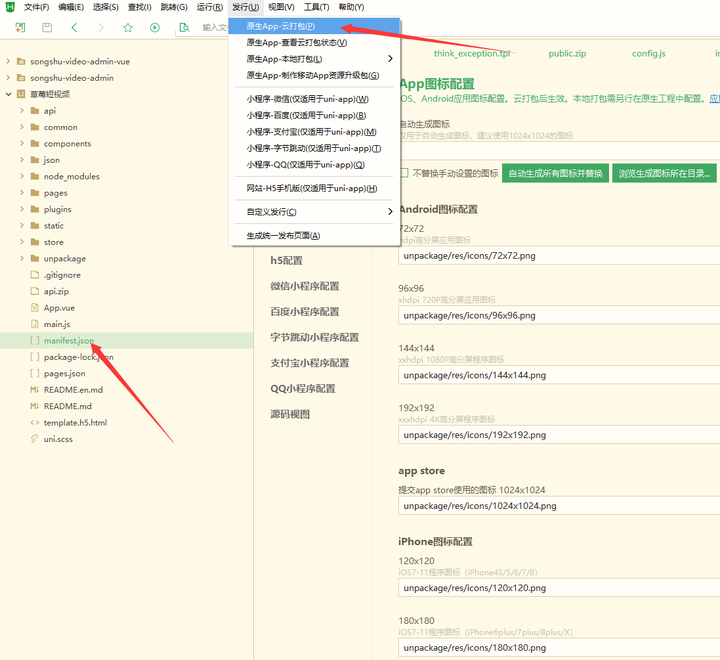Open the 视图(V) menu

pos(281,7)
